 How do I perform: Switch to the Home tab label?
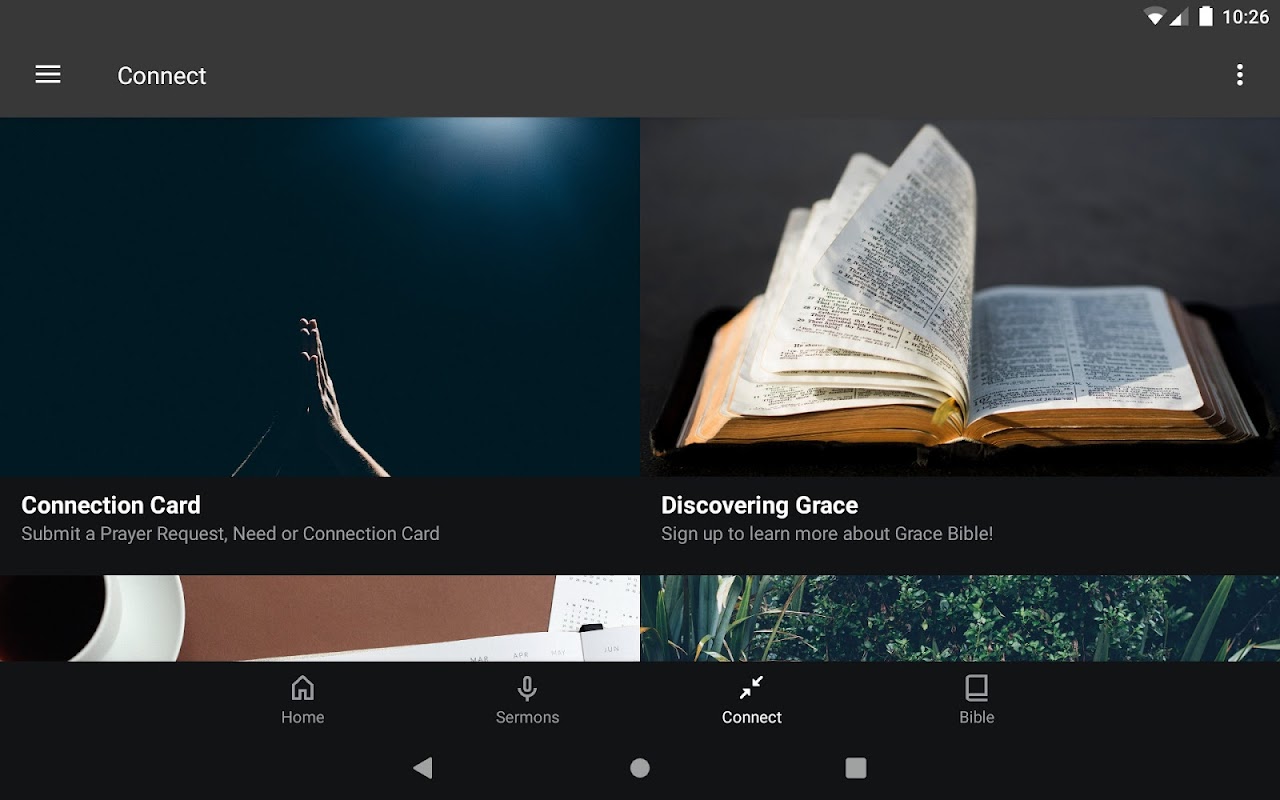302,717
